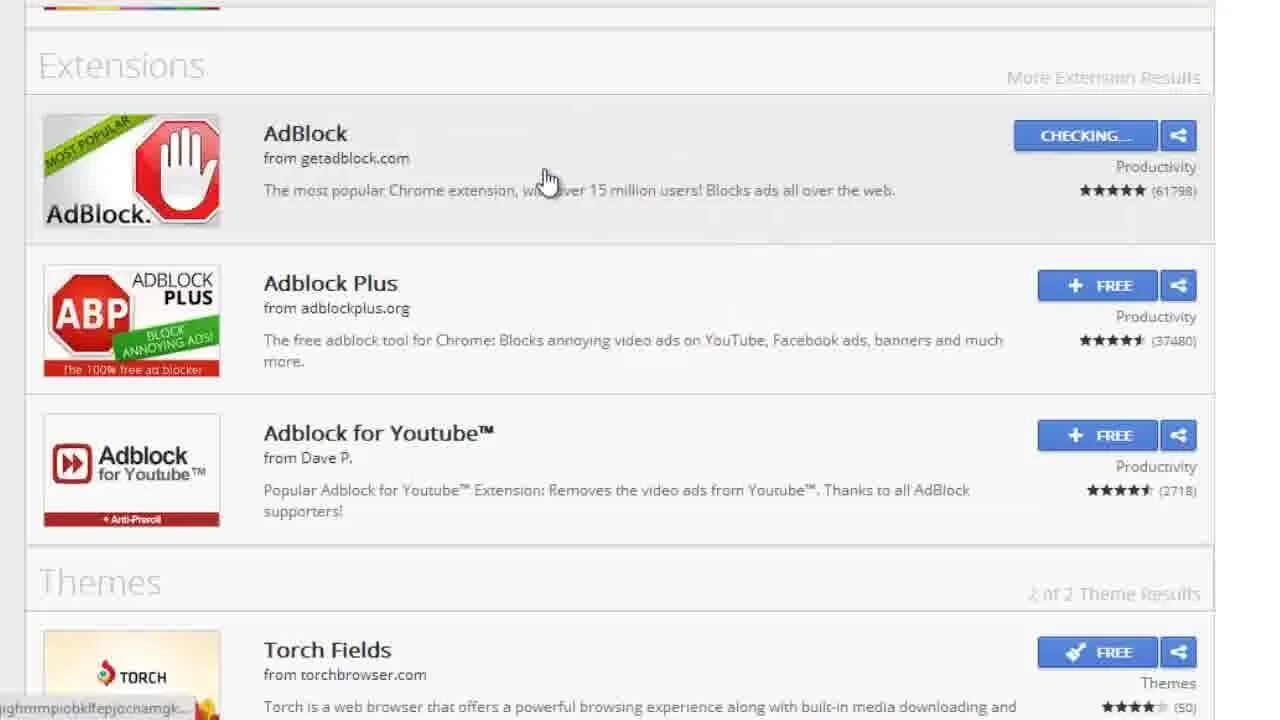The height and width of the screenshot is (720, 1280).
Task: Click the '2 of 2 Theme Results' text
Action: (1114, 594)
